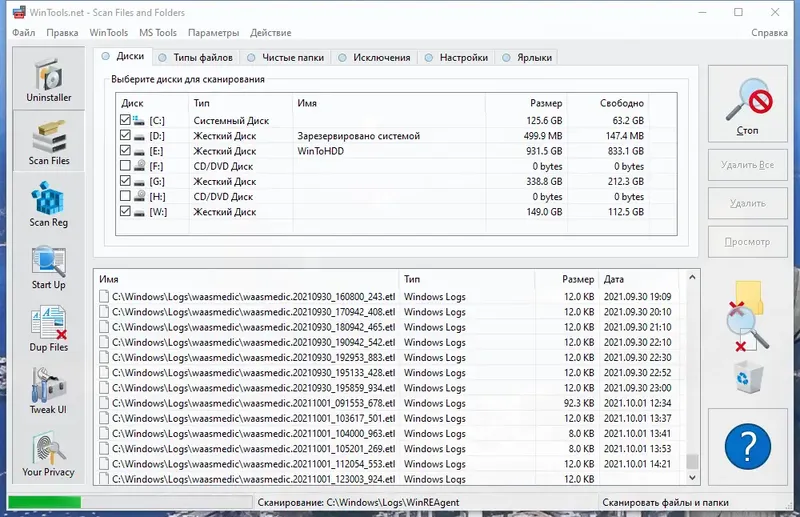Viewport: 800px width, 517px height.
Task: Switch to the Типы файлов tab
Action: click(196, 58)
